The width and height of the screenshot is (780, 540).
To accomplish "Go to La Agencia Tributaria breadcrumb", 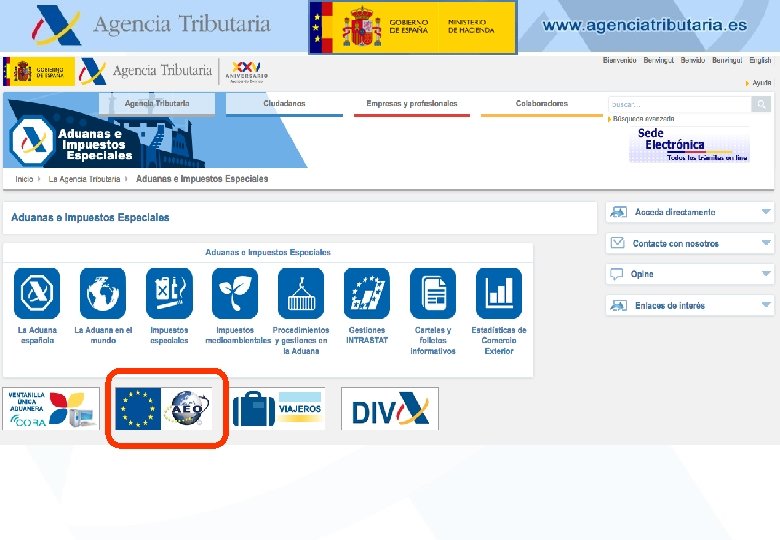I will click(84, 179).
